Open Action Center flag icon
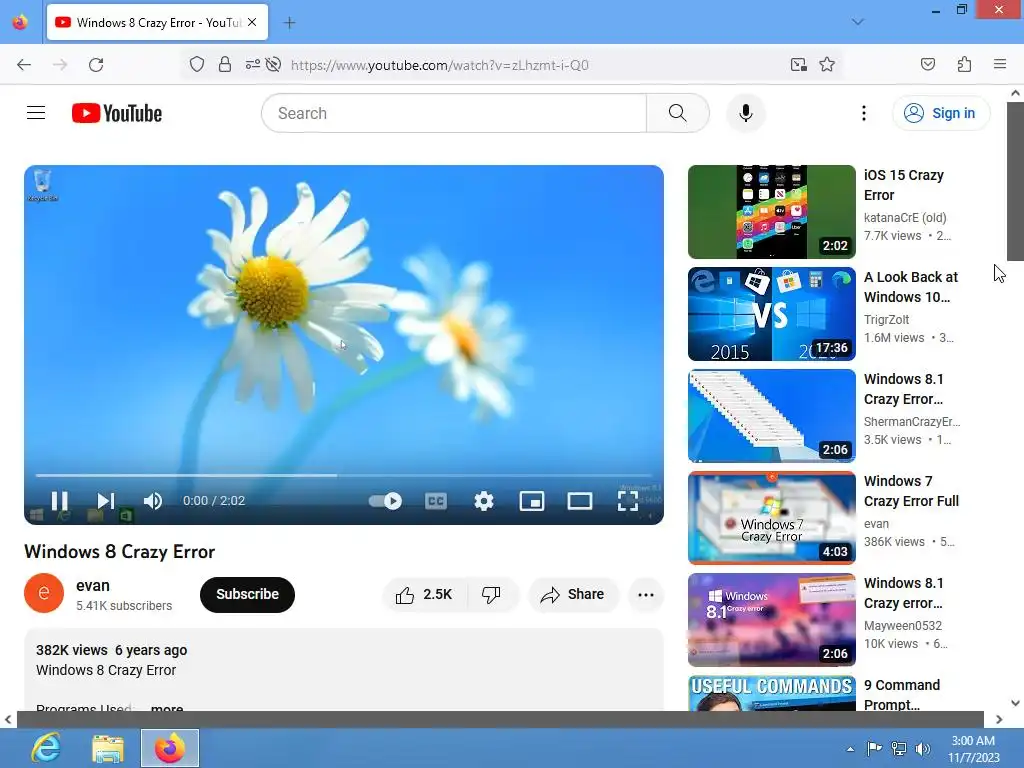Viewport: 1024px width, 768px height. pyautogui.click(x=874, y=749)
